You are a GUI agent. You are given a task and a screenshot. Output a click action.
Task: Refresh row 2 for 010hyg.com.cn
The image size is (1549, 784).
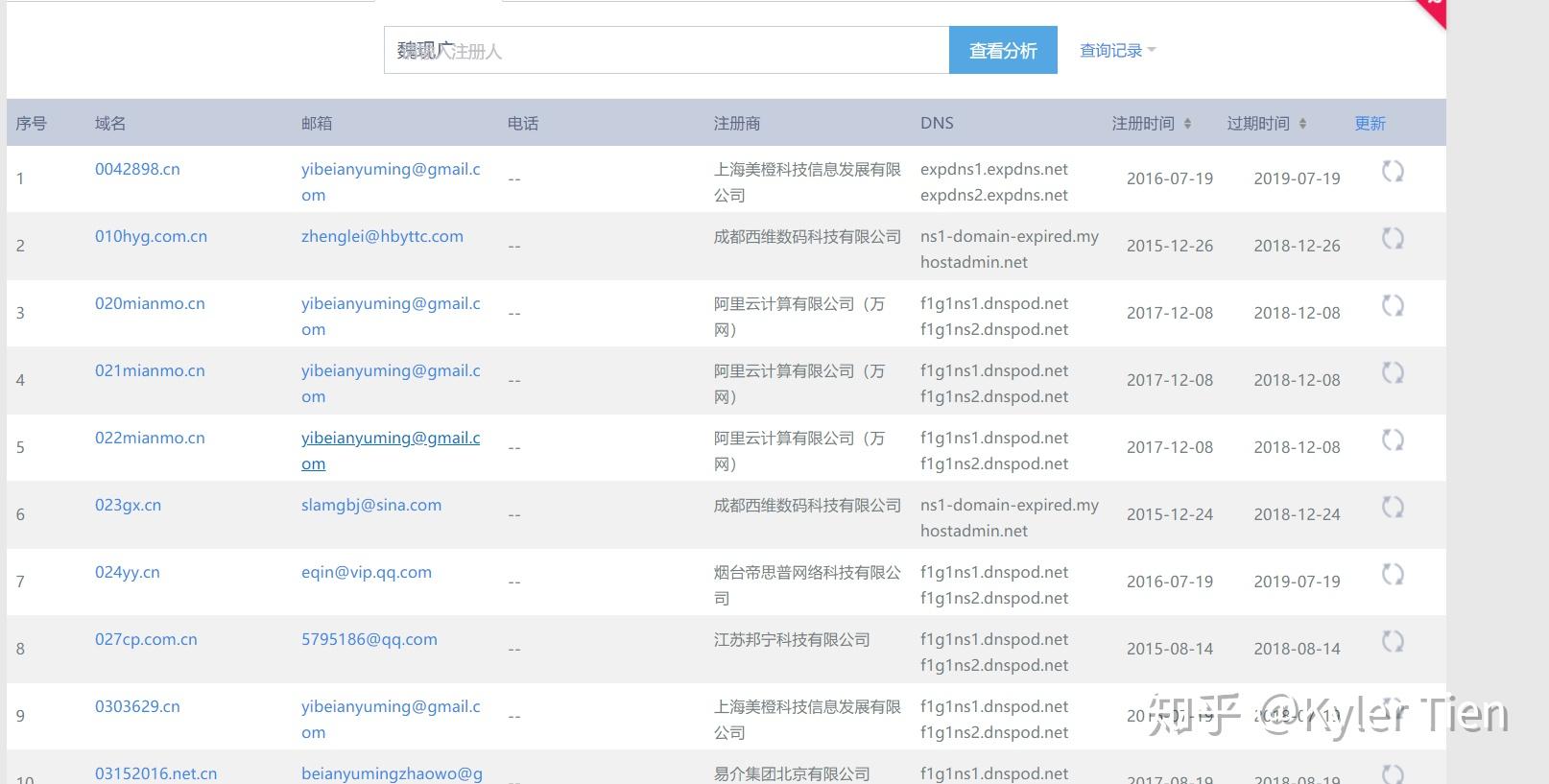(1393, 239)
